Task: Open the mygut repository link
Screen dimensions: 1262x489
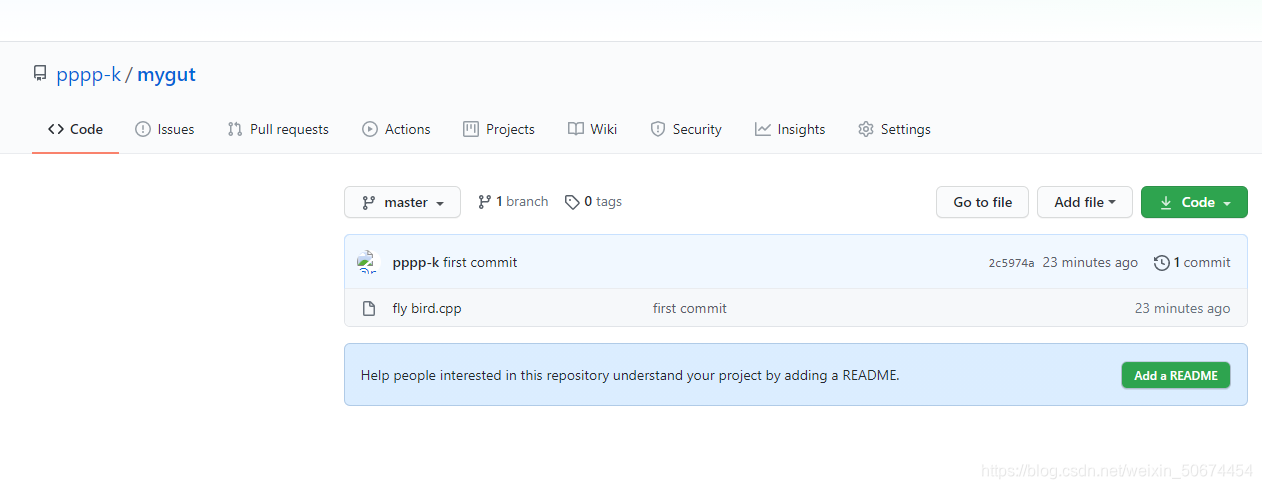Action: tap(166, 74)
